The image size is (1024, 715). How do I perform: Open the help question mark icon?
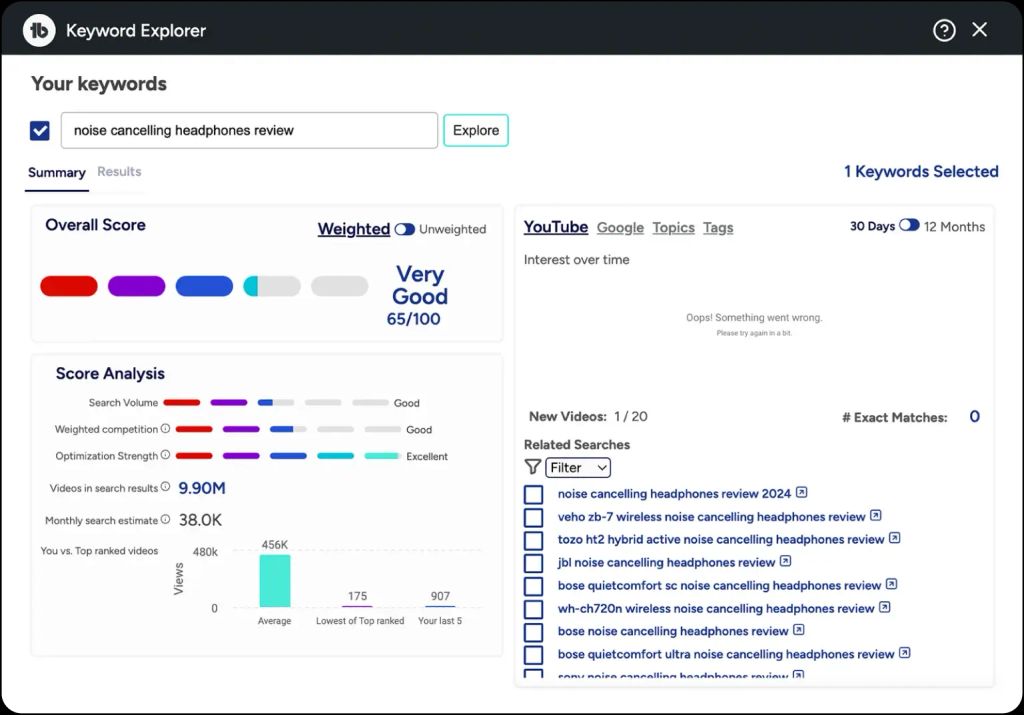944,30
